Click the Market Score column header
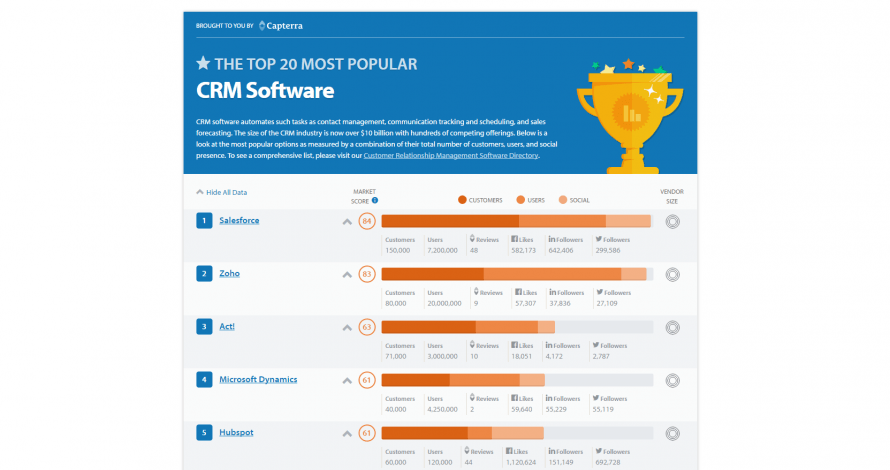The height and width of the screenshot is (470, 890). click(363, 196)
